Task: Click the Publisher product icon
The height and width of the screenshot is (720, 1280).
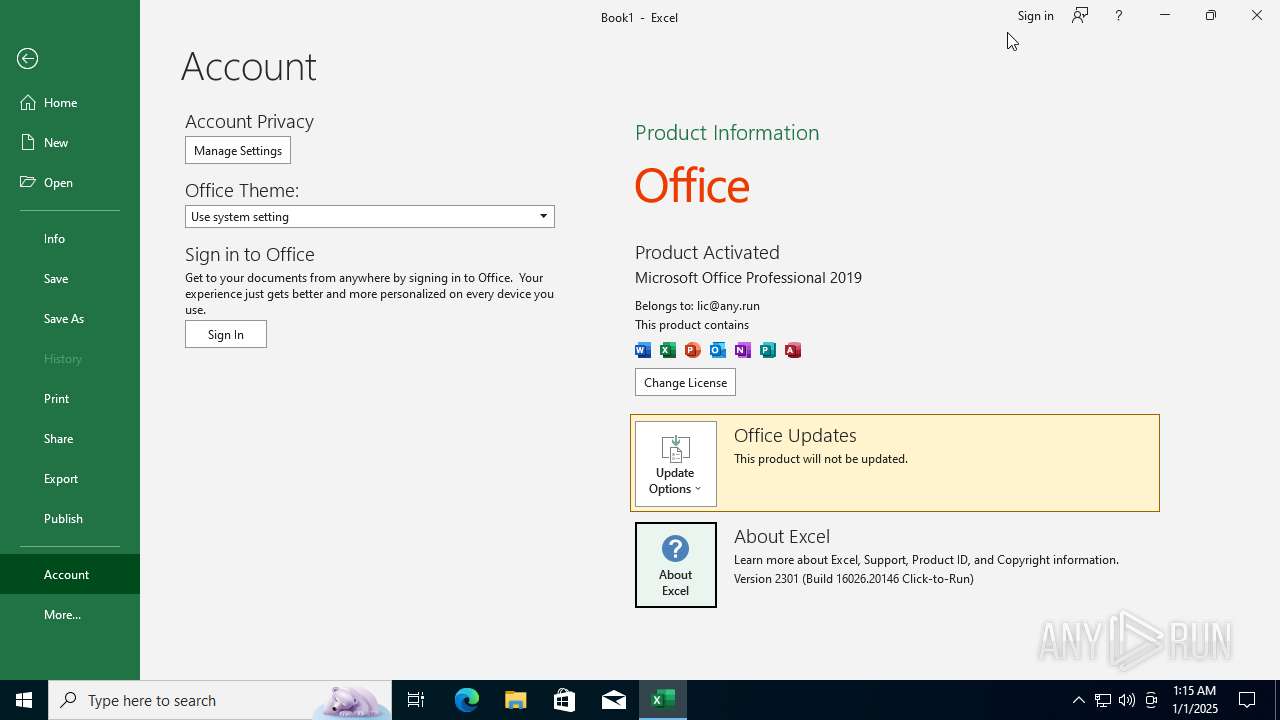Action: [768, 350]
